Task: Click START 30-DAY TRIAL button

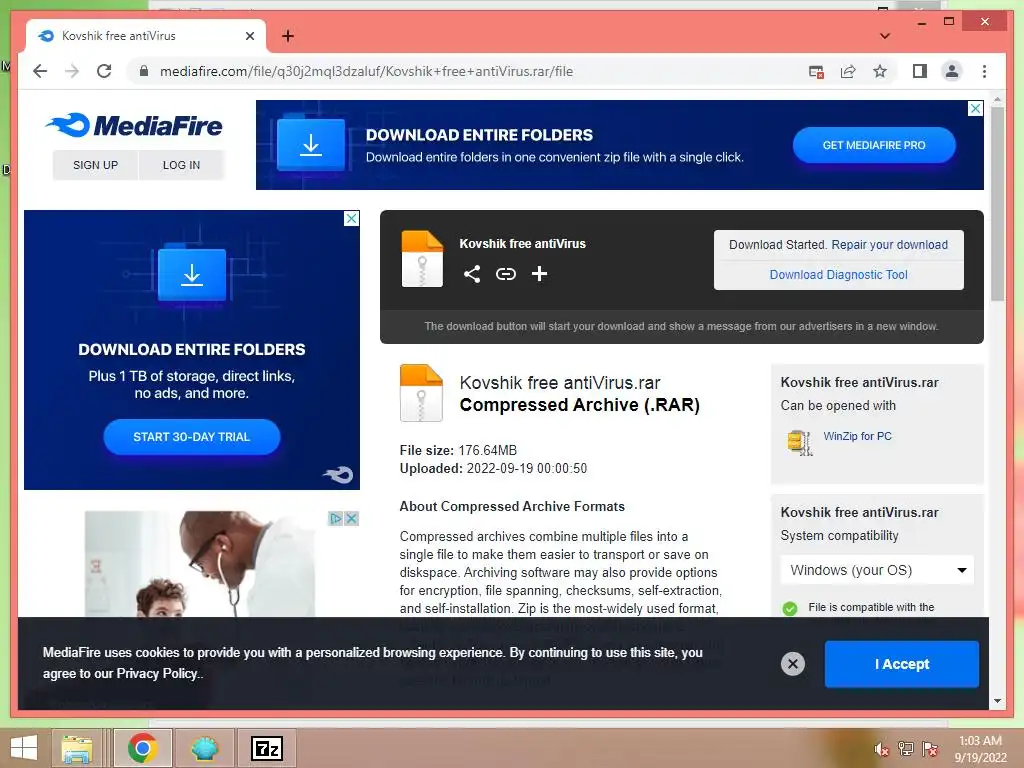Action: [191, 437]
